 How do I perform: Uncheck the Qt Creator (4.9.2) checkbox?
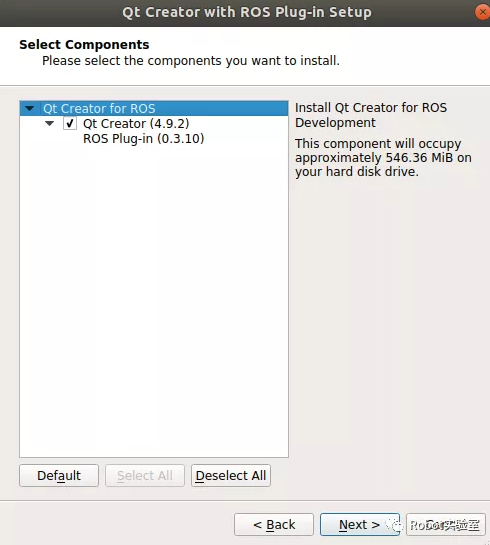point(70,123)
